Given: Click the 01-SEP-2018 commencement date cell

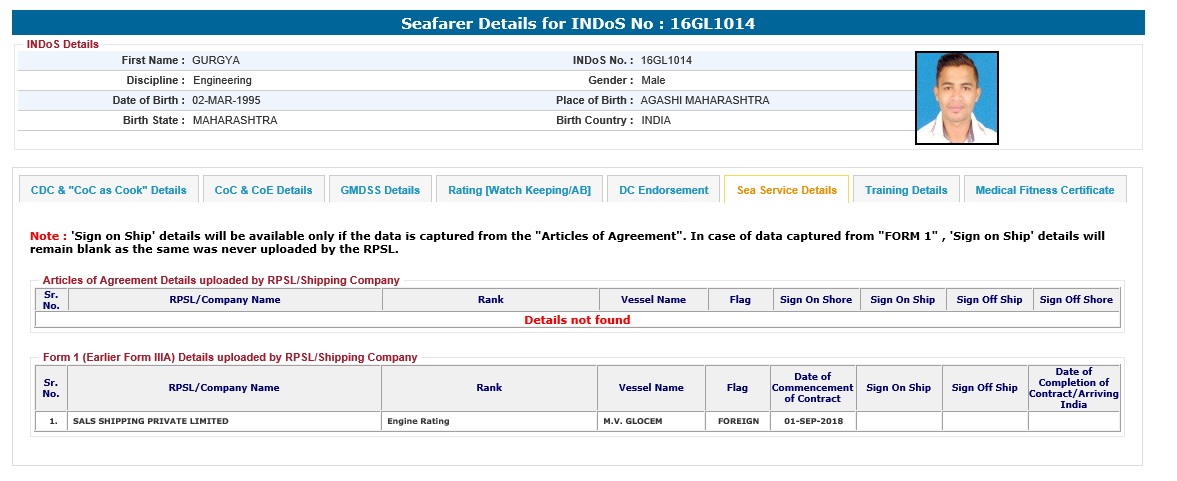Looking at the screenshot, I should (x=813, y=421).
